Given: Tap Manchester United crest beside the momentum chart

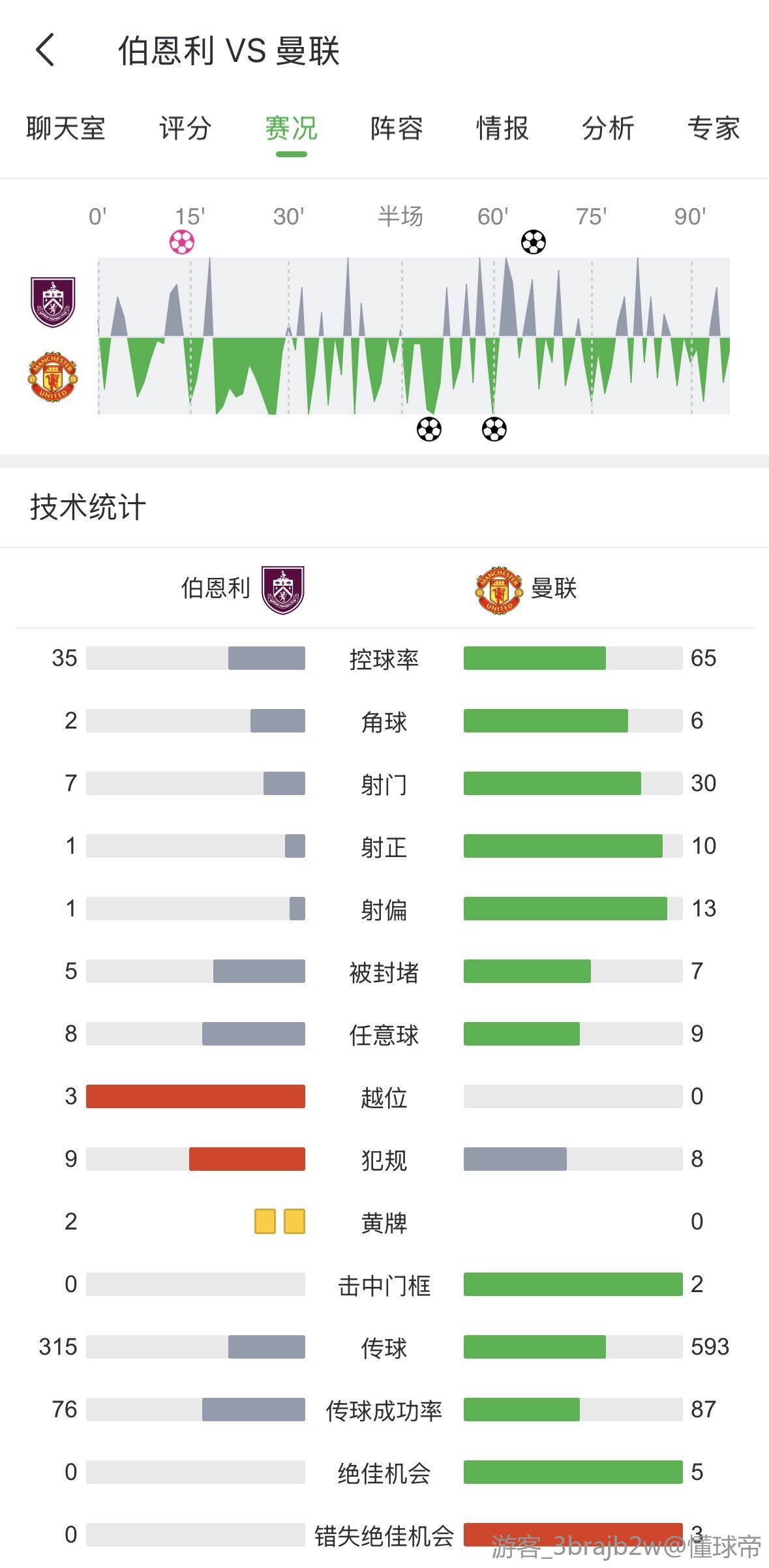Looking at the screenshot, I should tap(53, 376).
